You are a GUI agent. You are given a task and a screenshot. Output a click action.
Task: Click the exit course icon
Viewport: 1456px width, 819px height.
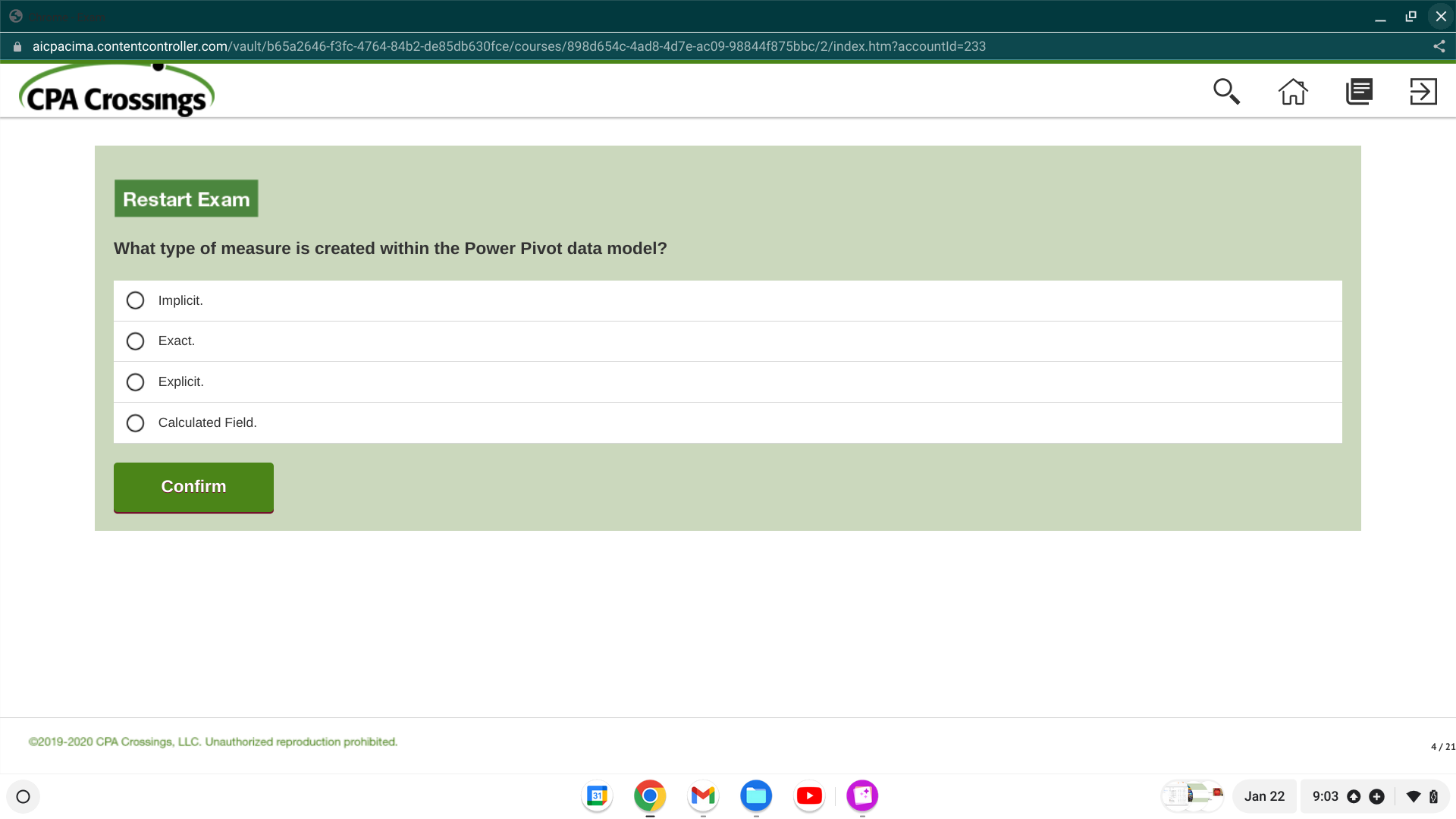(x=1423, y=91)
